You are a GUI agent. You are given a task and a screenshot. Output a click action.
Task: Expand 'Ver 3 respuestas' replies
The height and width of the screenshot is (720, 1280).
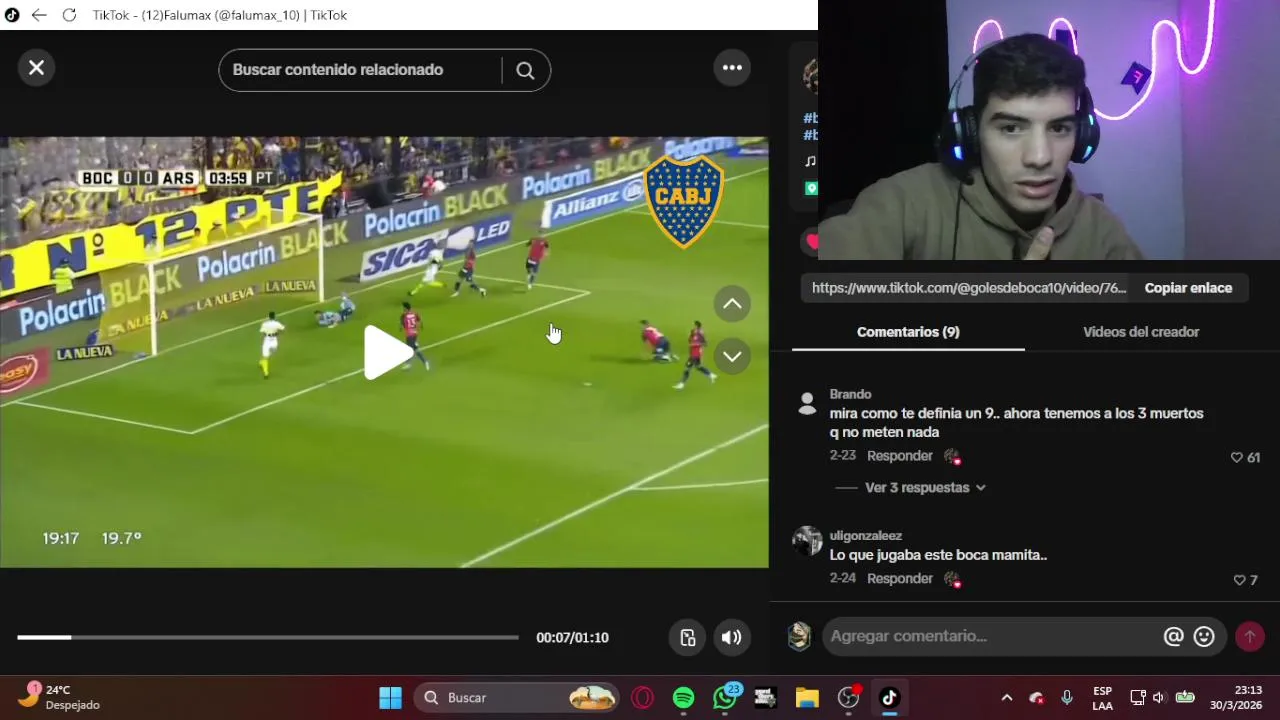point(925,488)
